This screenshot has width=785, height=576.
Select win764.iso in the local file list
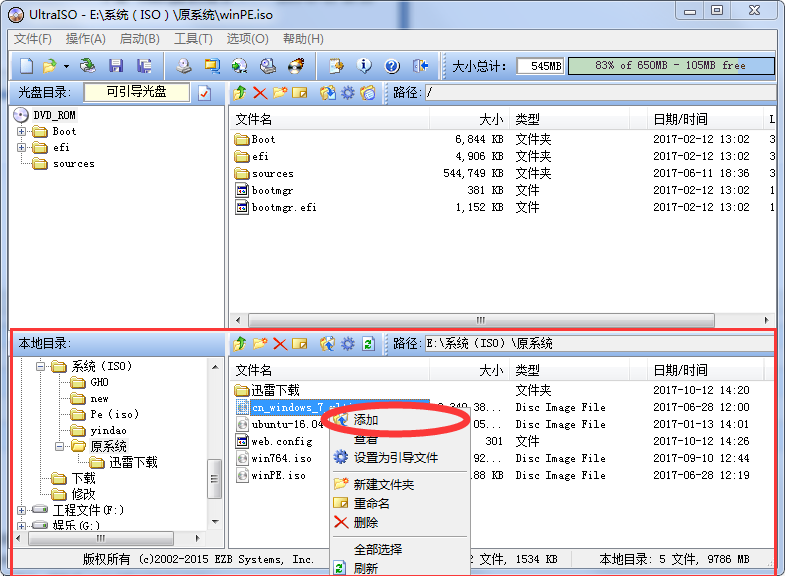point(274,459)
